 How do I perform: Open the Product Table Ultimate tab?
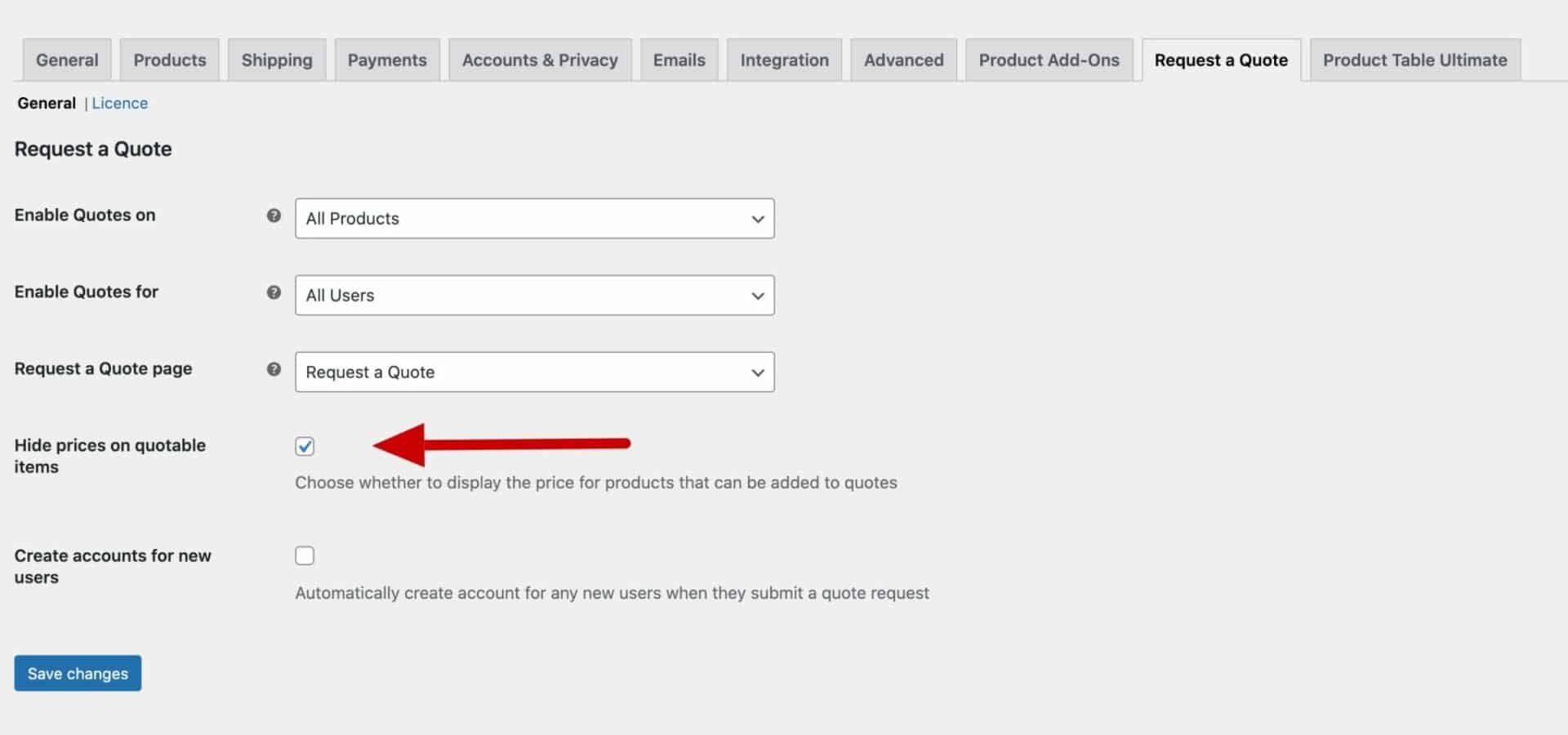[x=1414, y=59]
